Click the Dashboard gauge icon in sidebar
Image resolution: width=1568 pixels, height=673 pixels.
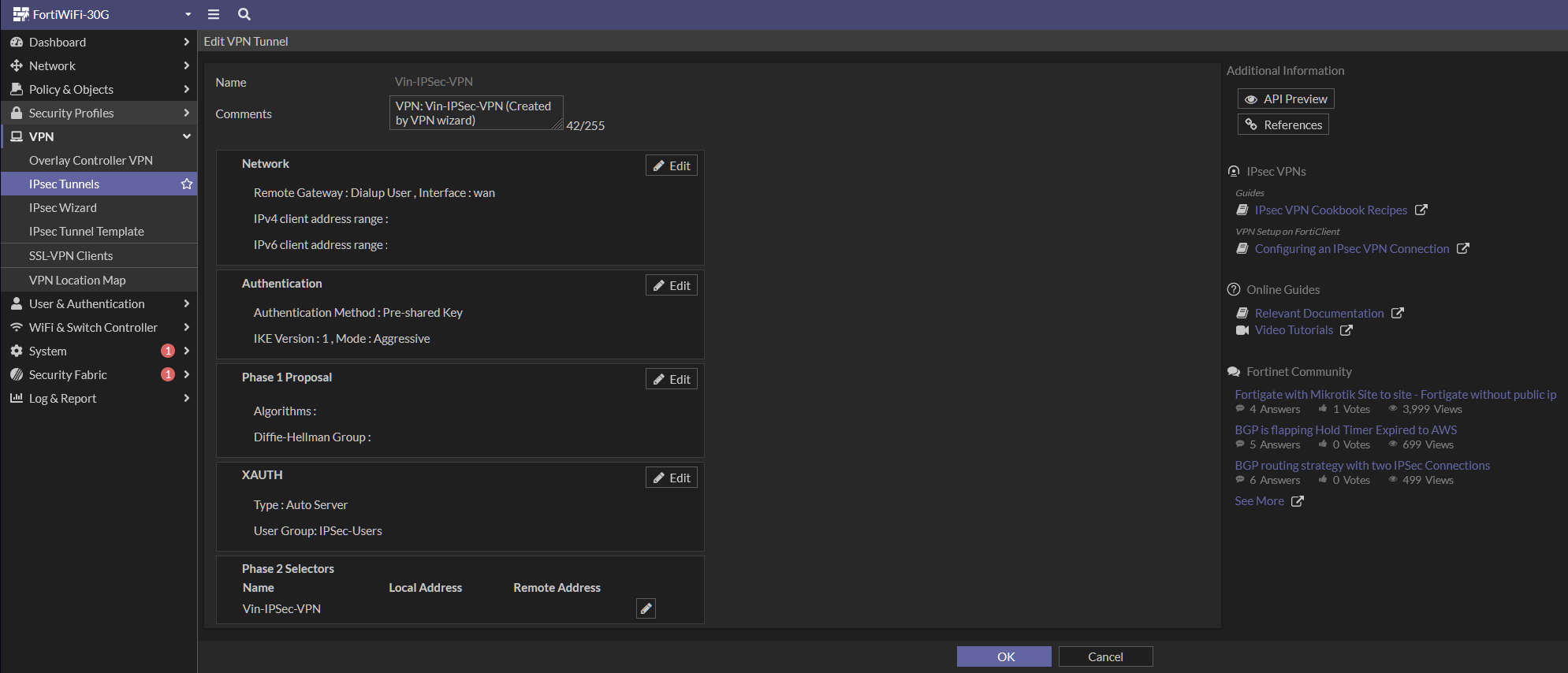coord(16,42)
